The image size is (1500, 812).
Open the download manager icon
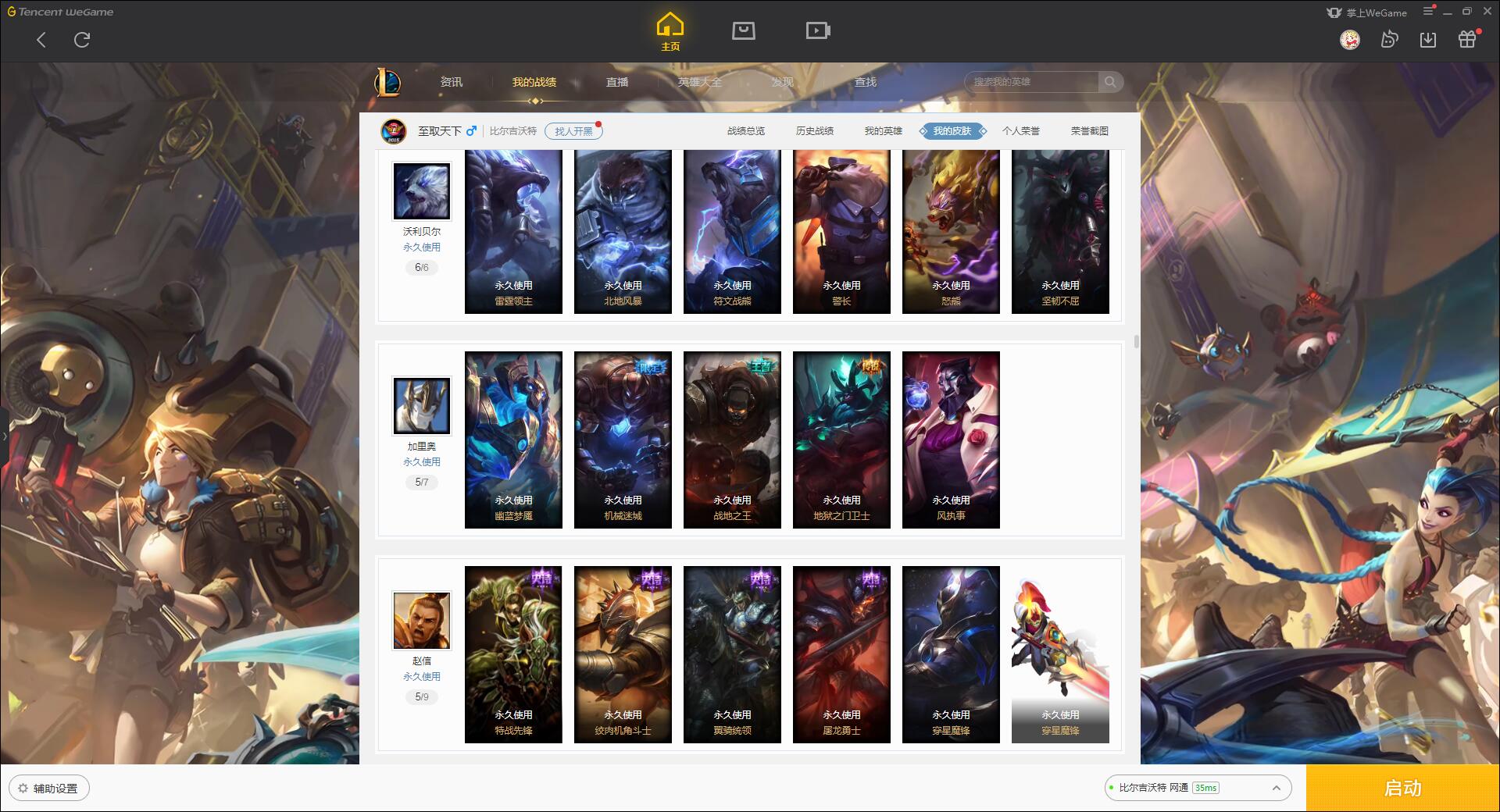click(1428, 40)
